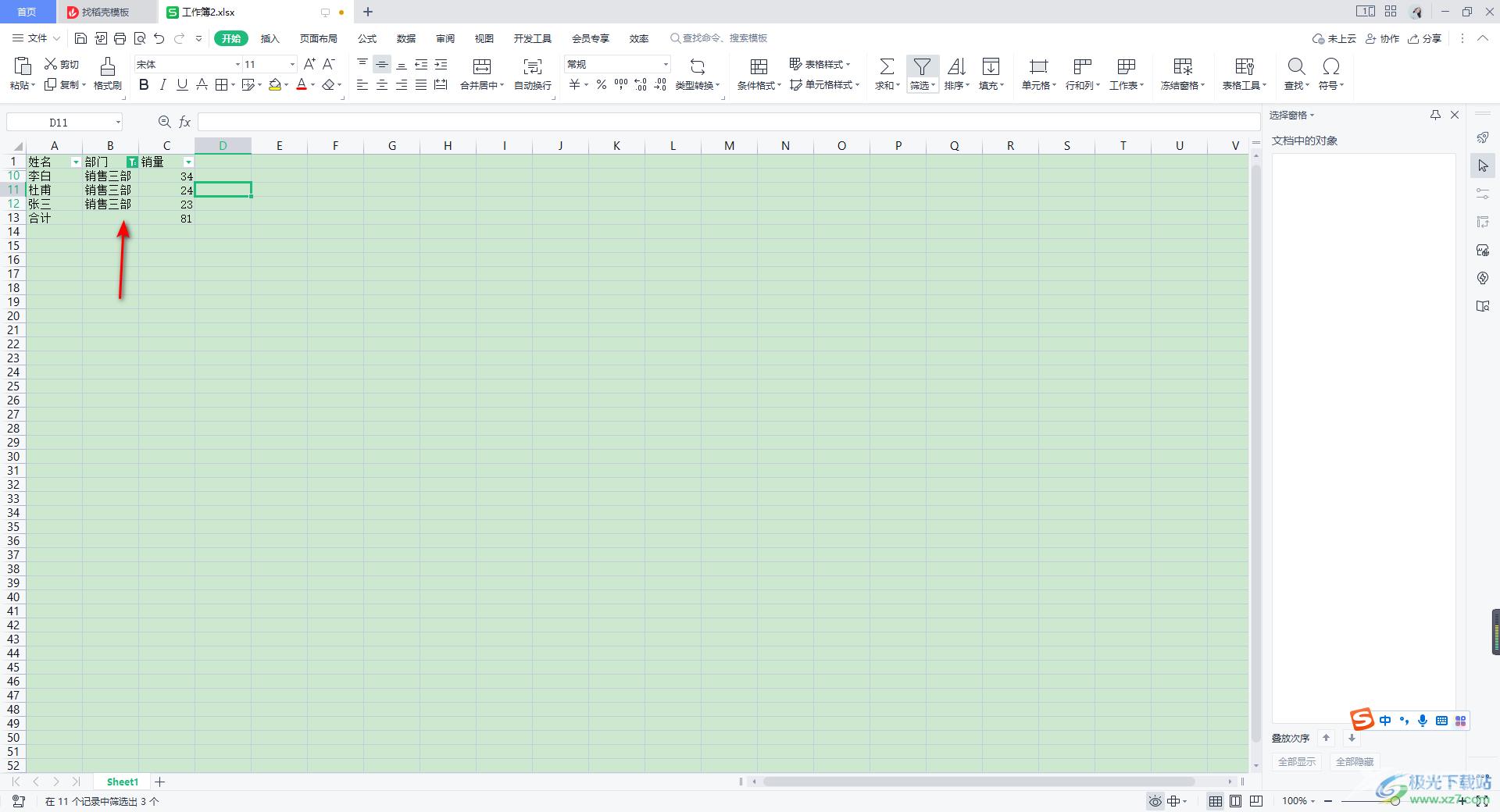The image size is (1500, 812).
Task: Increase font size with A+ icon
Action: pos(309,64)
